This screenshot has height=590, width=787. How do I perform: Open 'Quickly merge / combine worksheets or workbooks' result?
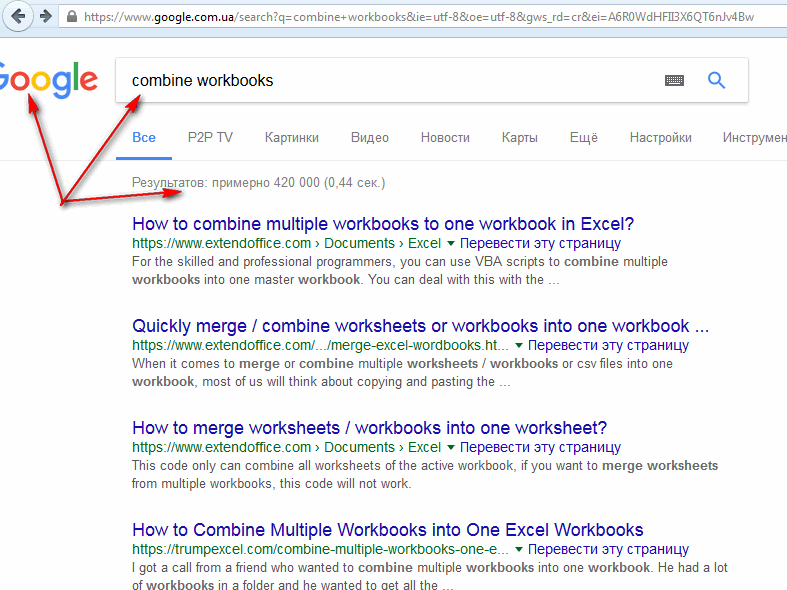click(x=421, y=326)
